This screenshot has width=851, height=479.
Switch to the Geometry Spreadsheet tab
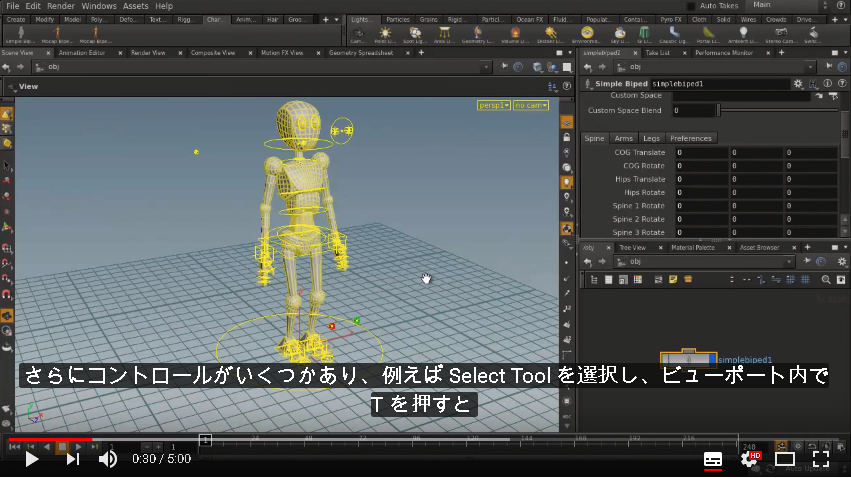pyautogui.click(x=361, y=53)
